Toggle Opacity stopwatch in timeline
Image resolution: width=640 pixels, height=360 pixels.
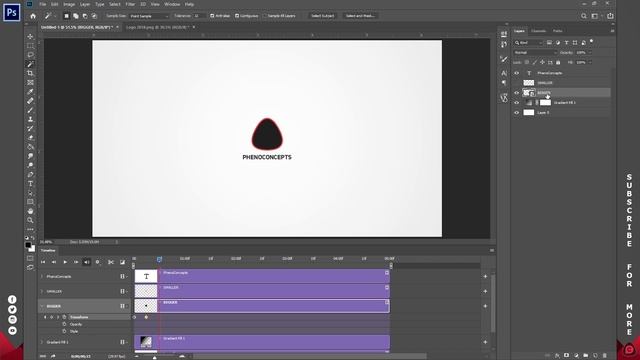[x=64, y=324]
